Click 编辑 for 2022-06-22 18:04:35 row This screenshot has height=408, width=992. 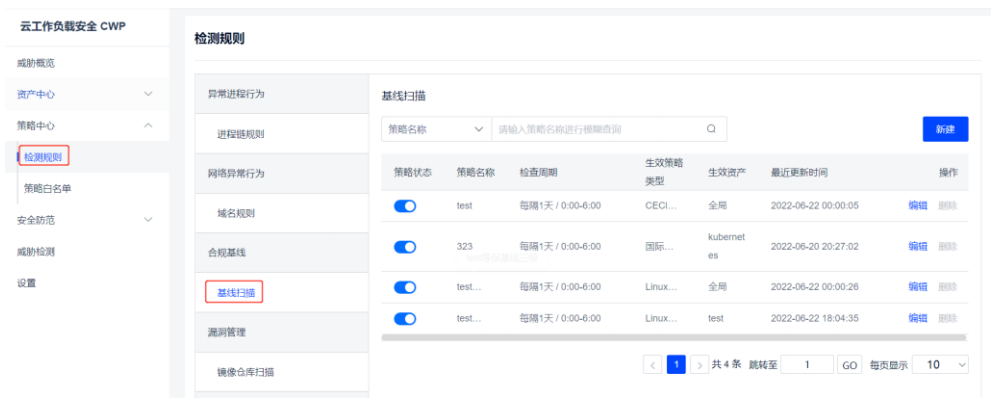point(918,318)
